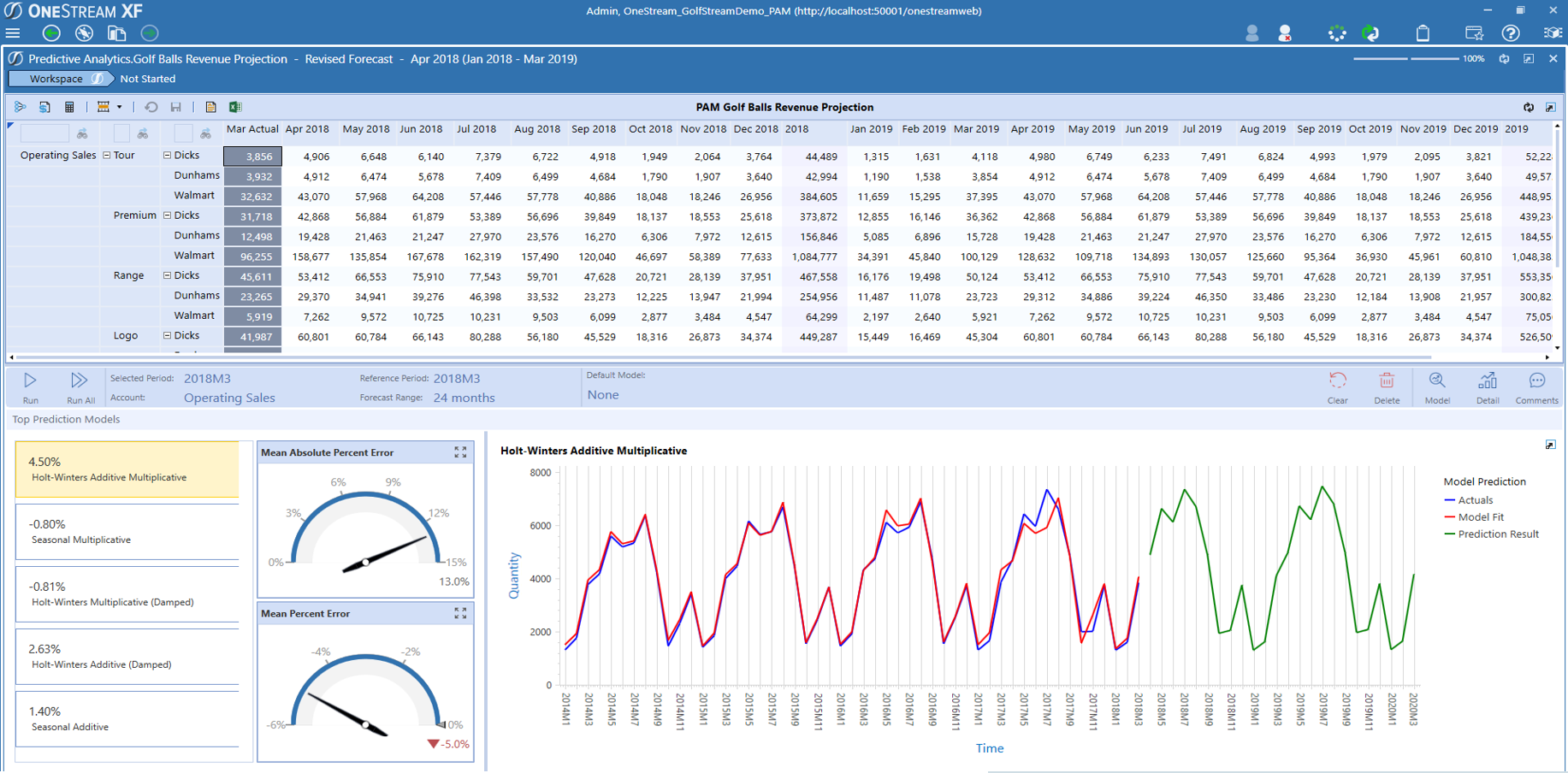Image resolution: width=1568 pixels, height=773 pixels.
Task: Open the help question mark icon
Action: (1511, 33)
